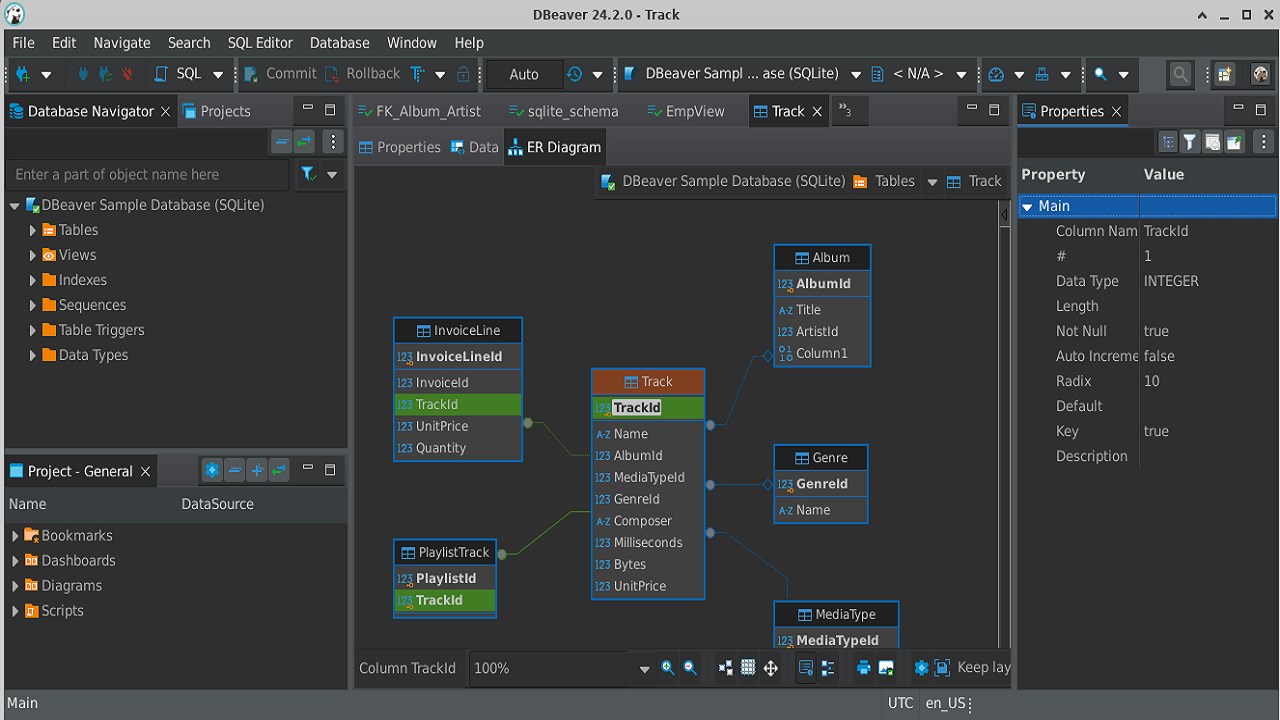
Task: Click the new database connection plug icon
Action: tap(23, 74)
